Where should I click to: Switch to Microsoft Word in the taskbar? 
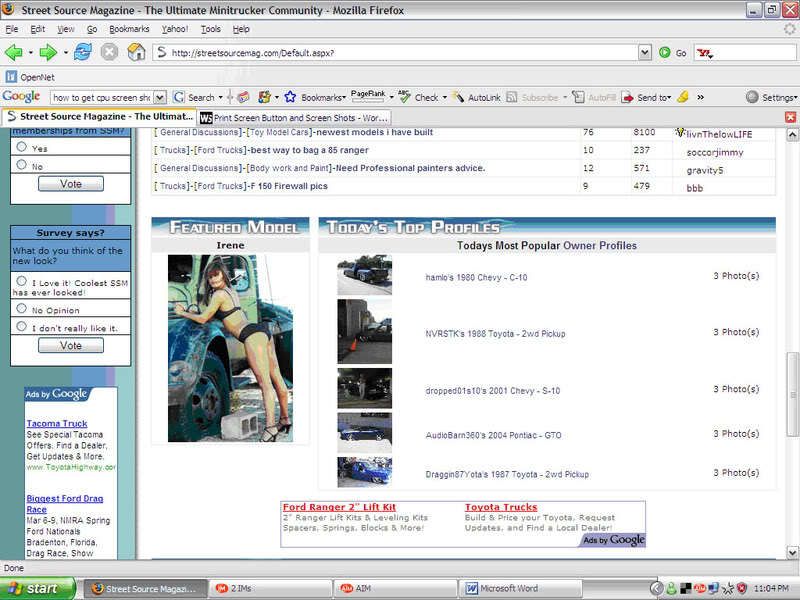pos(520,588)
